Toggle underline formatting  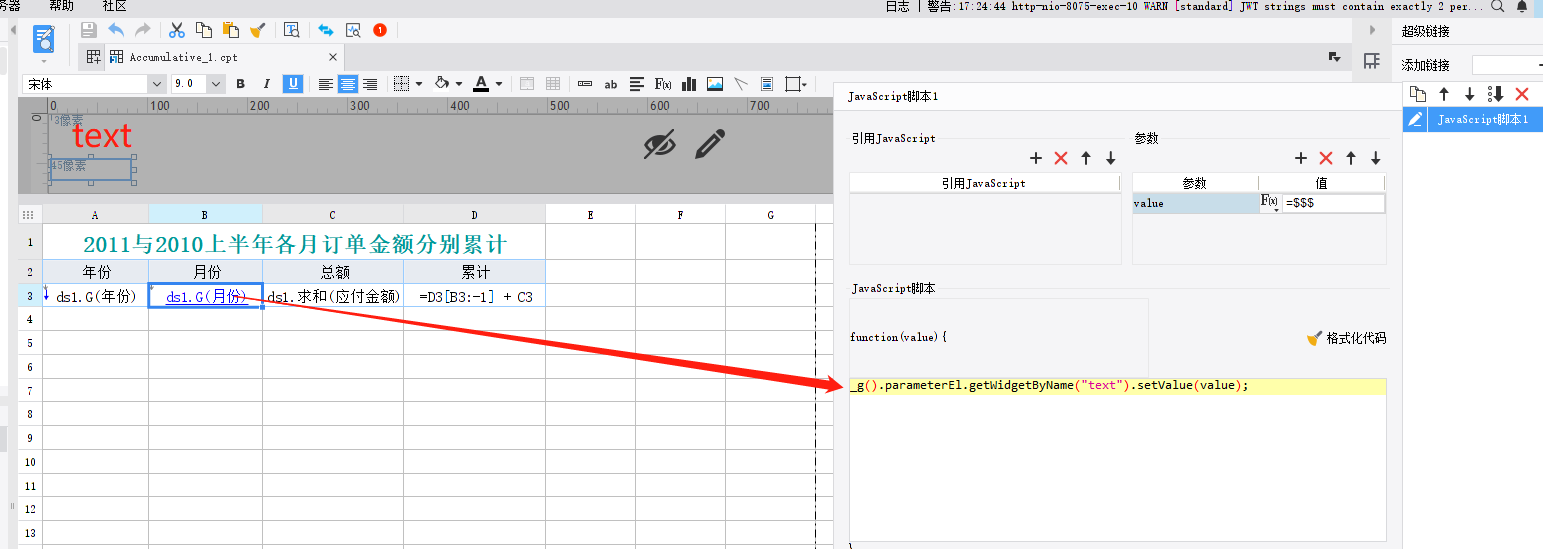(293, 84)
